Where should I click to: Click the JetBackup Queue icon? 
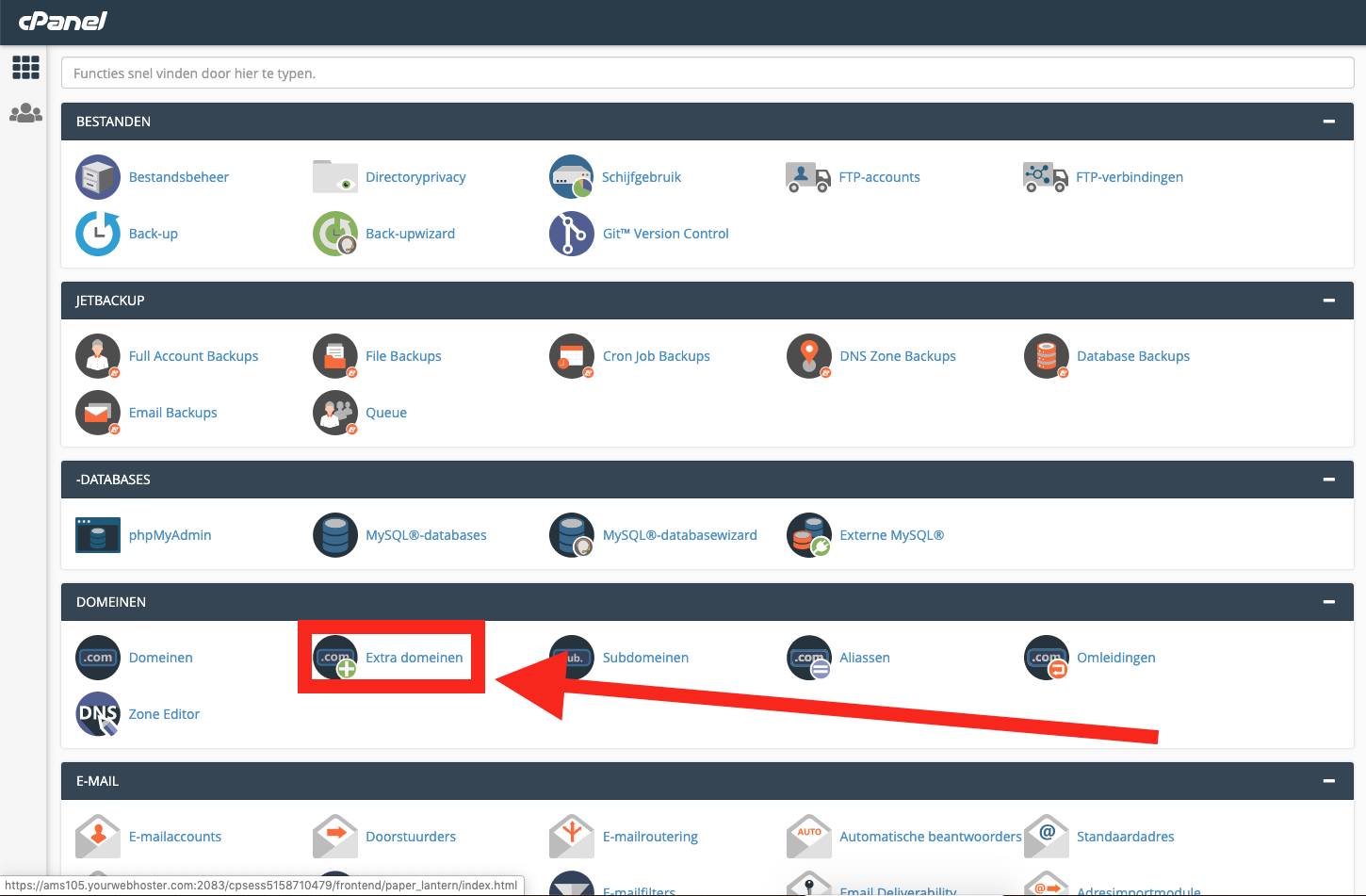(x=335, y=413)
